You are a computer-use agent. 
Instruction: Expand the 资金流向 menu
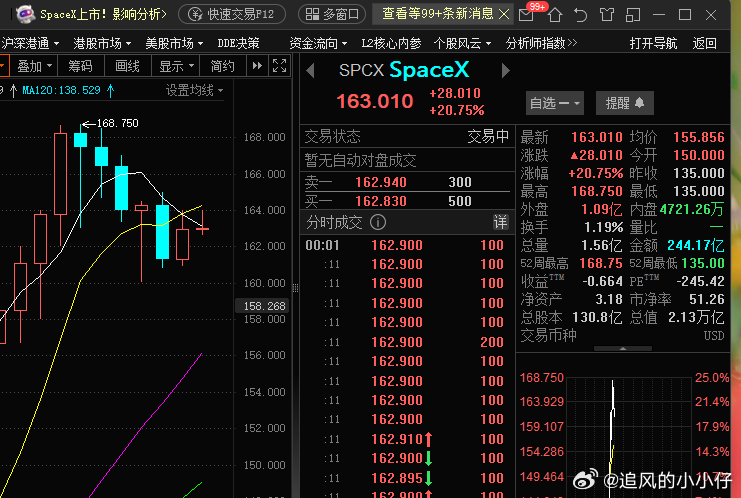click(x=318, y=43)
